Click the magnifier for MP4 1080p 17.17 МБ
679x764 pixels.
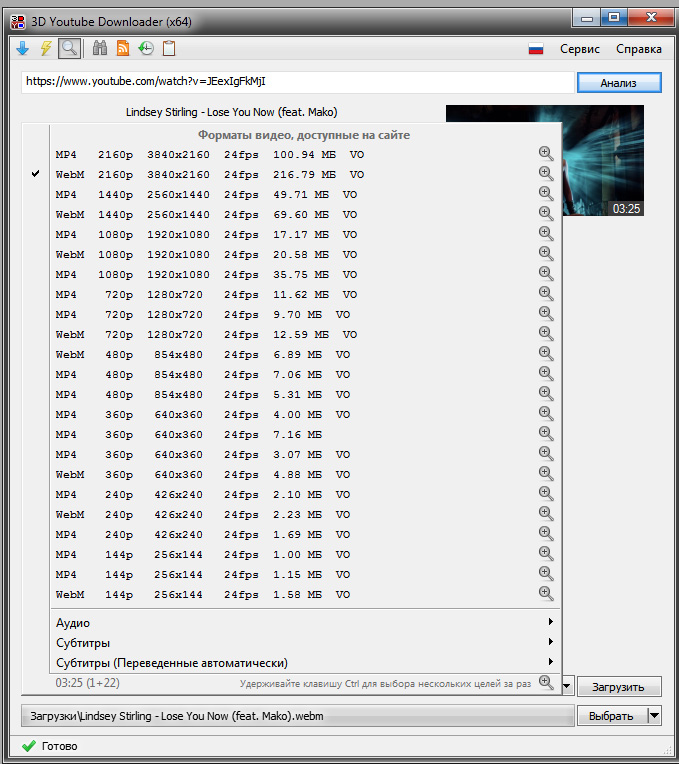coord(546,234)
